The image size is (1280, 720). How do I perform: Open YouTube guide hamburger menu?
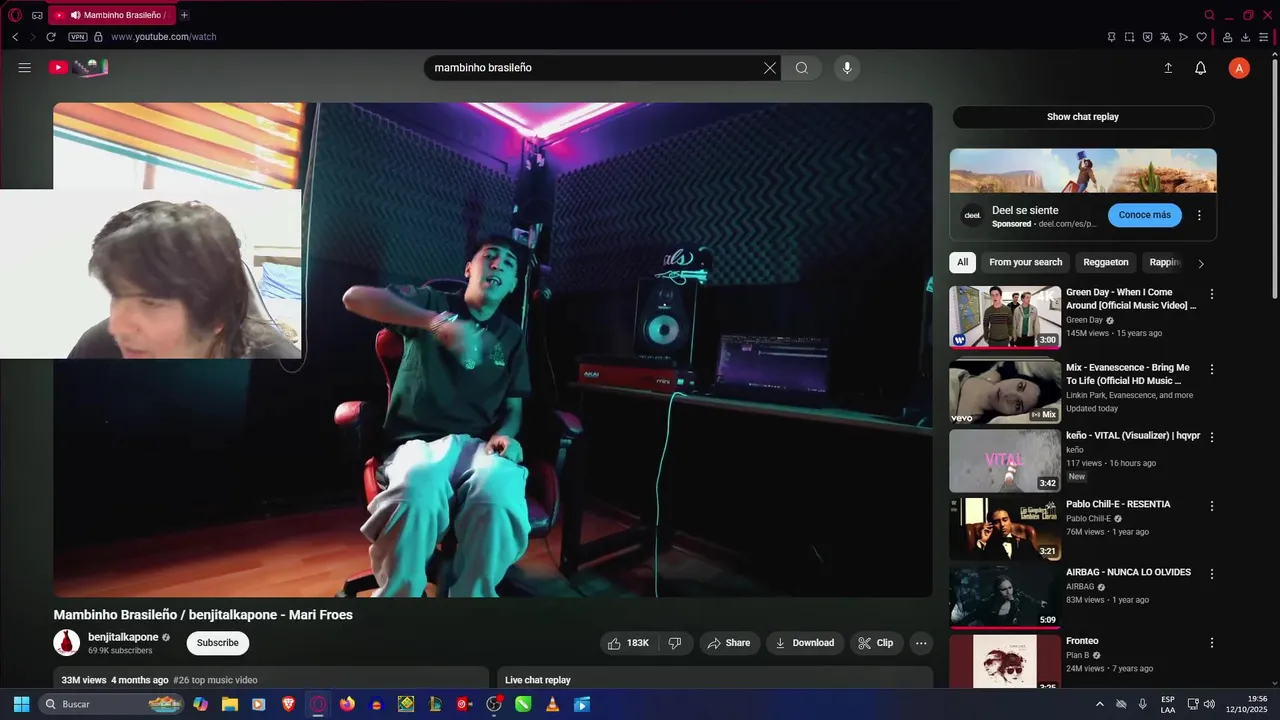pyautogui.click(x=25, y=68)
